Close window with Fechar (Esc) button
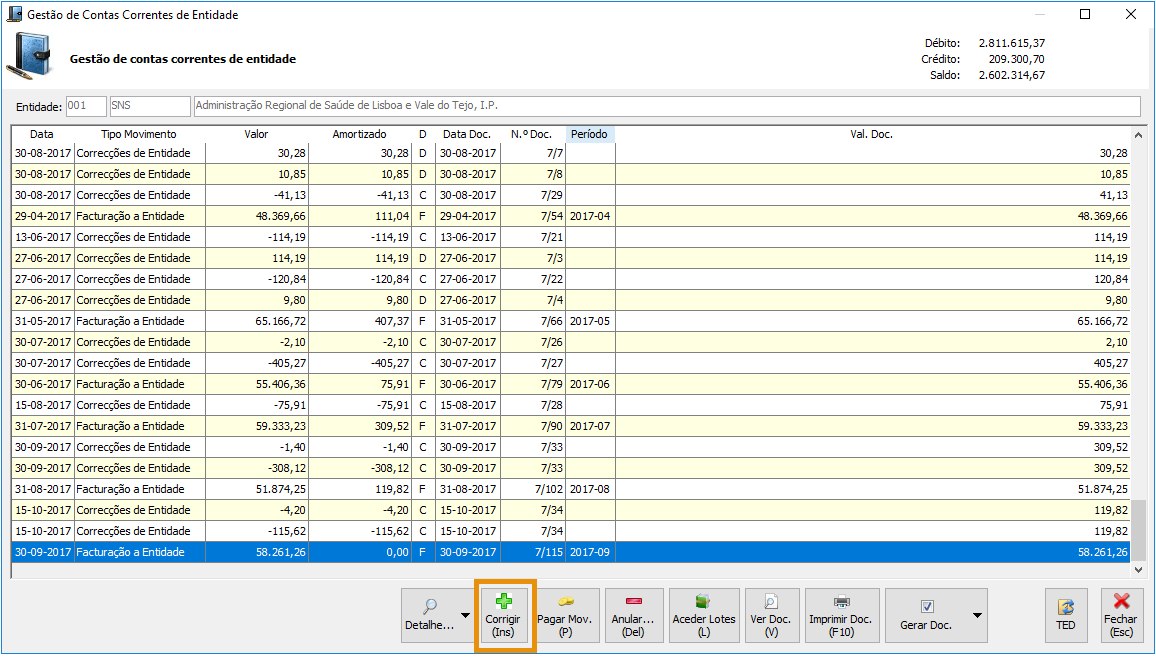This screenshot has height=657, width=1156. pos(1121,615)
